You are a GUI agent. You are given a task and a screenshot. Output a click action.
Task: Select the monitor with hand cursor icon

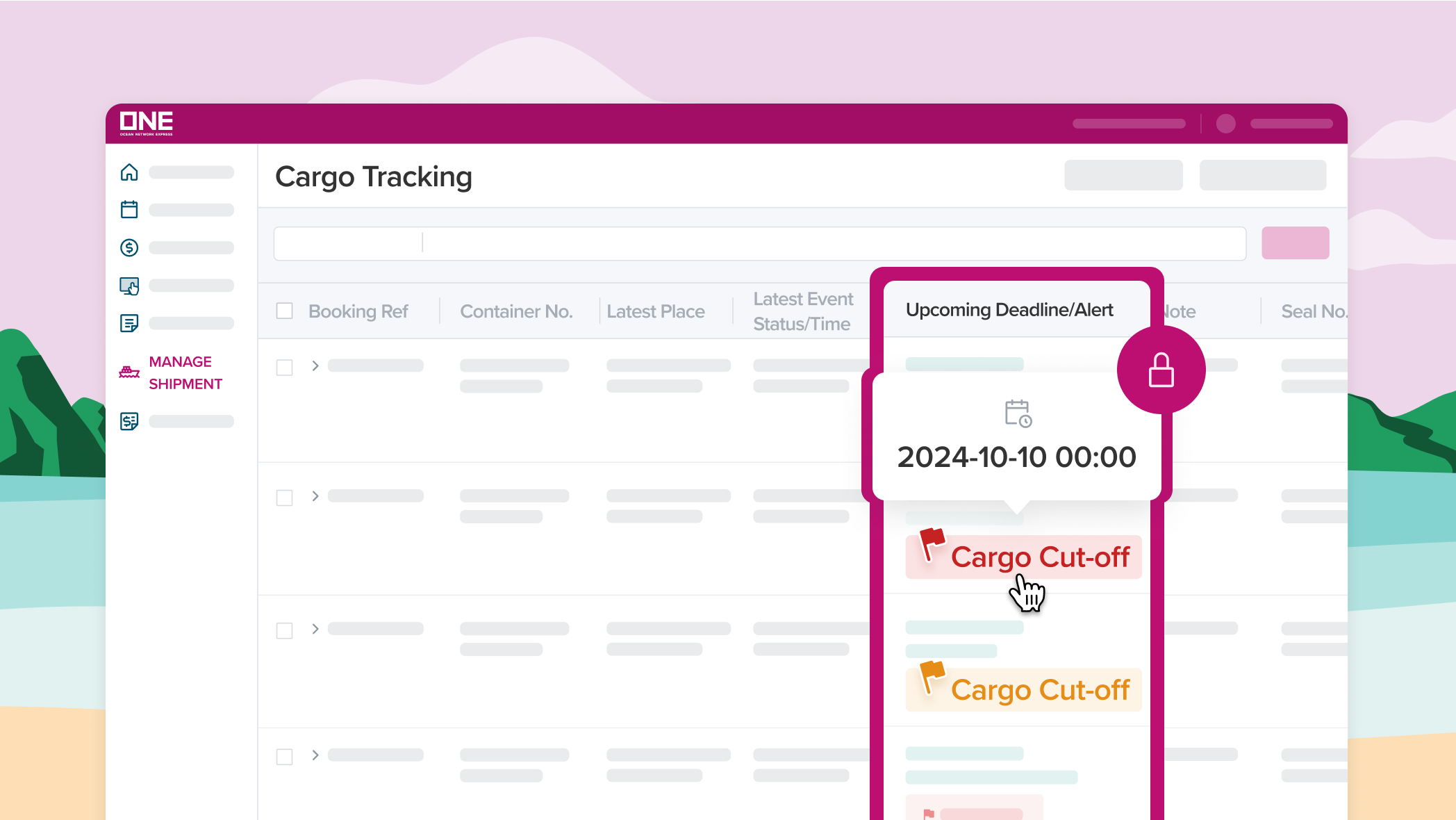pyautogui.click(x=129, y=286)
